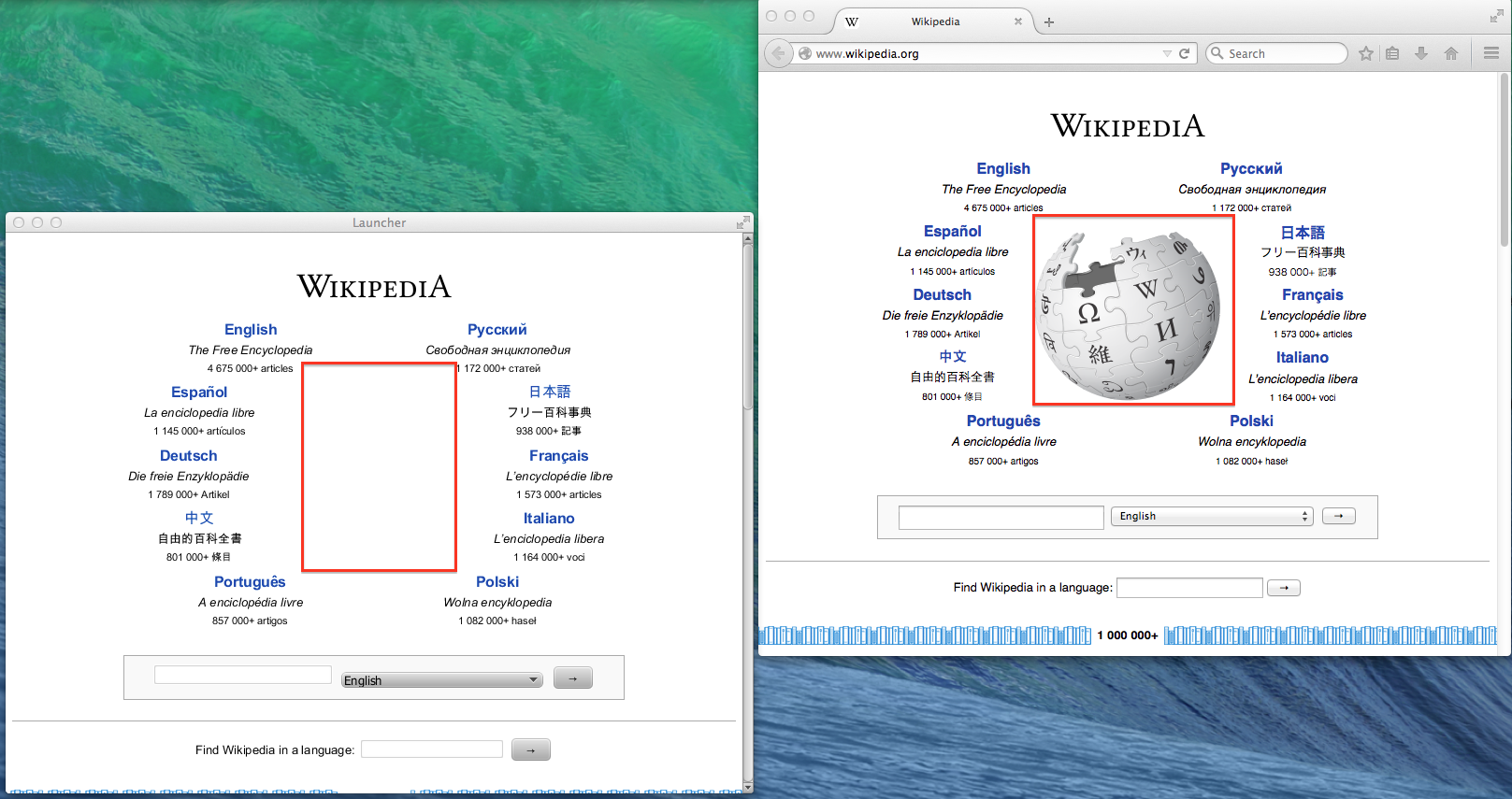Go to the browser home page icon
This screenshot has height=799, width=1512.
pyautogui.click(x=1450, y=53)
